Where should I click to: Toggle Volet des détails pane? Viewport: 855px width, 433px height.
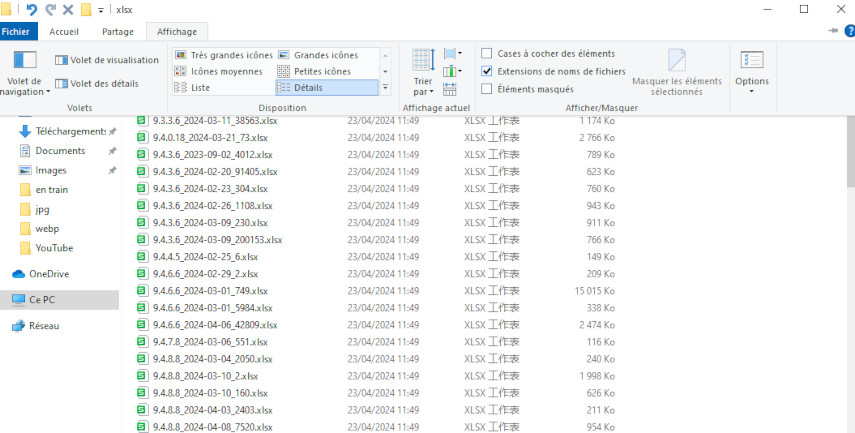(97, 83)
